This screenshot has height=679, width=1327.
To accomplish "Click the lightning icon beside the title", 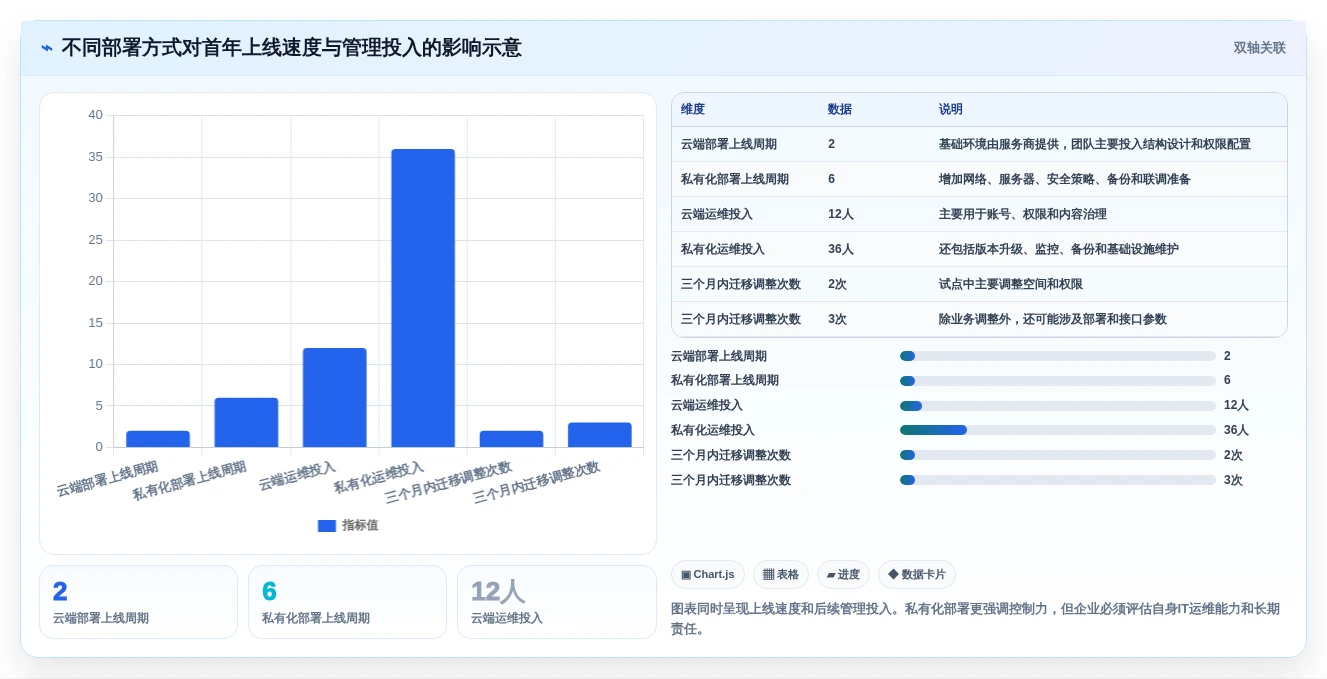I will click(47, 48).
